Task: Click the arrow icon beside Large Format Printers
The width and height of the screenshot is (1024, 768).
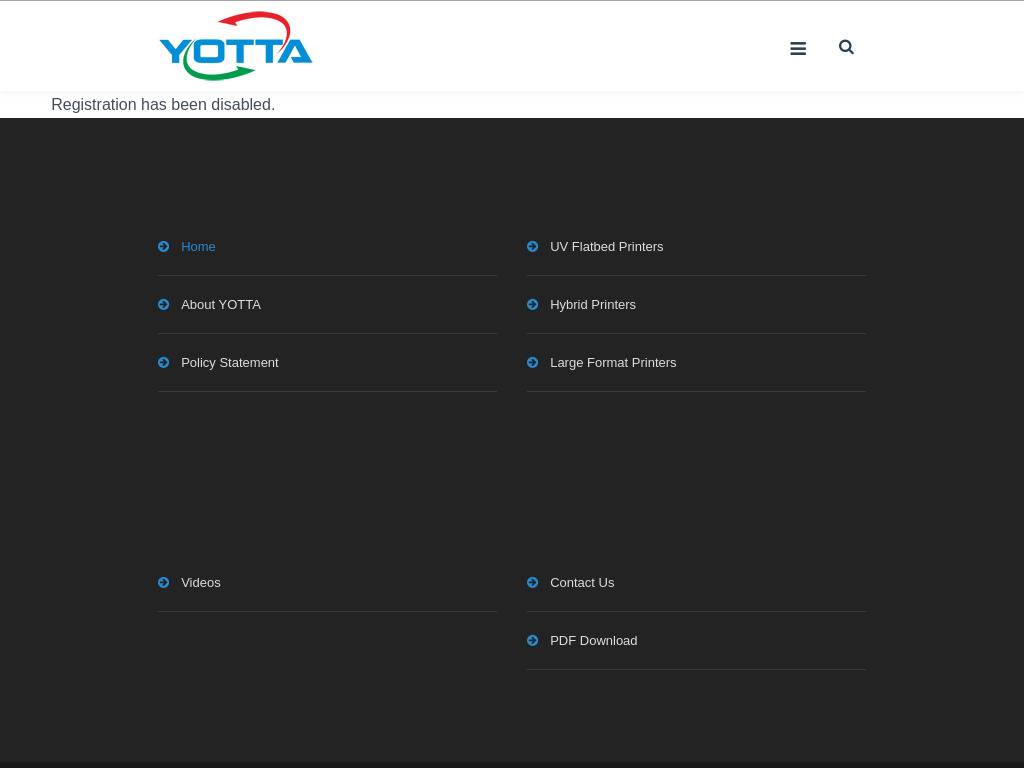Action: click(533, 362)
